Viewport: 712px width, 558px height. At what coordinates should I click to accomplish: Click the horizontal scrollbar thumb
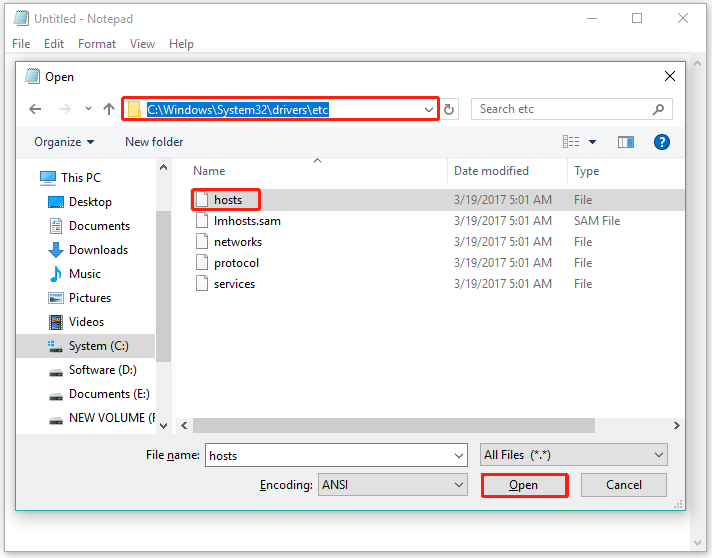394,425
